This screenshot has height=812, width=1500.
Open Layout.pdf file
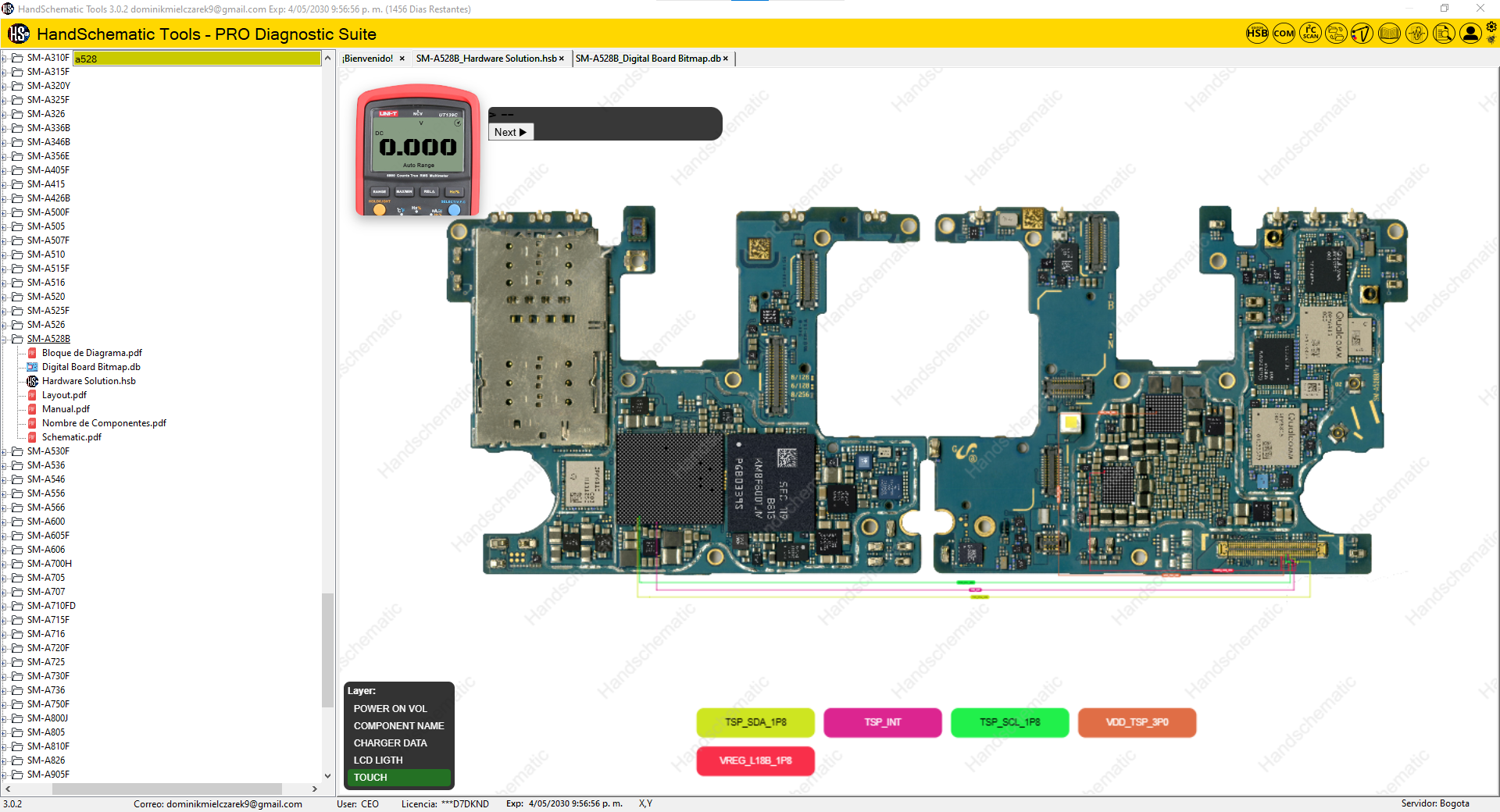coord(64,395)
